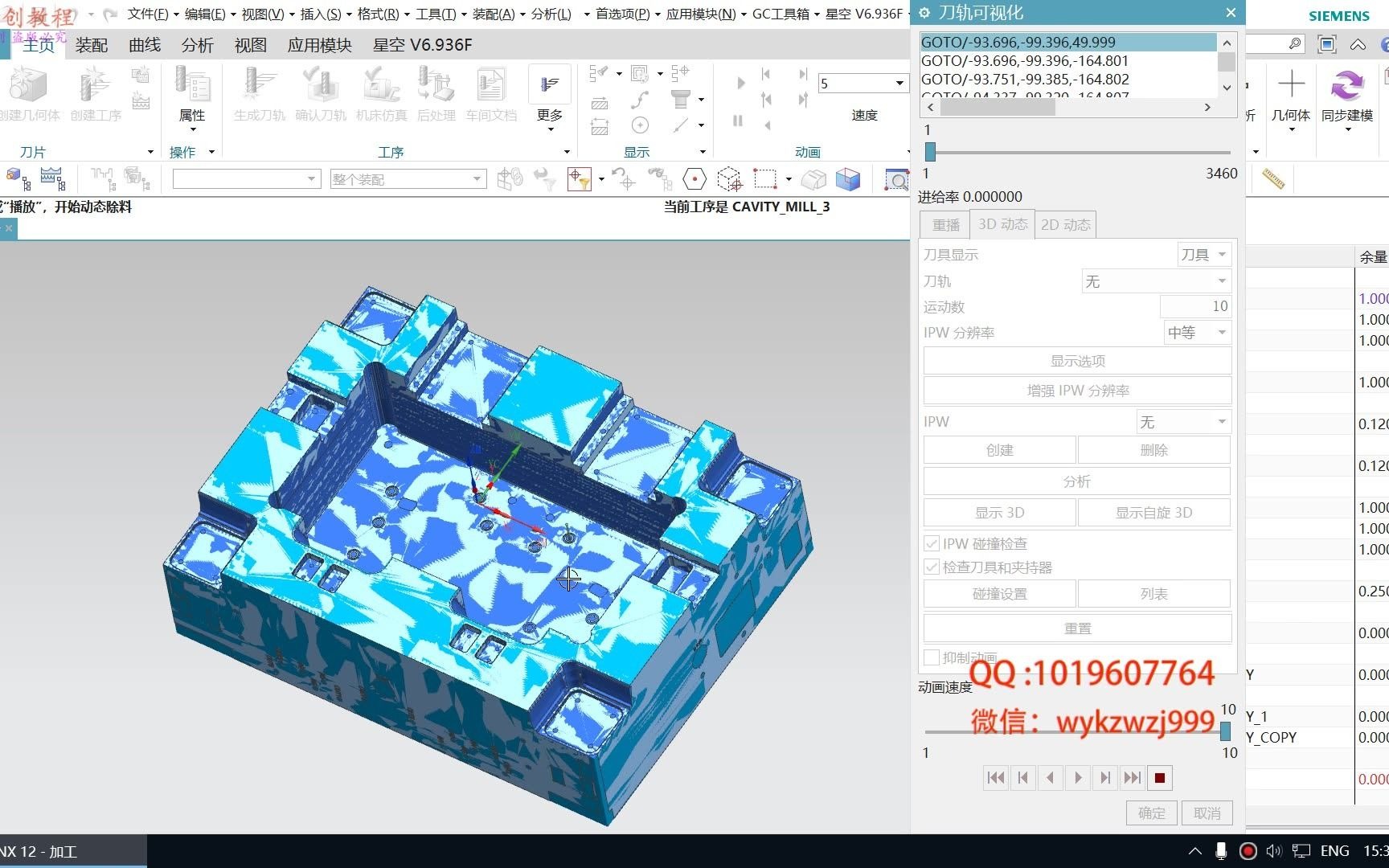Screen dimensions: 1389x868
Task: Switch to 重播 tab
Action: coord(945,225)
